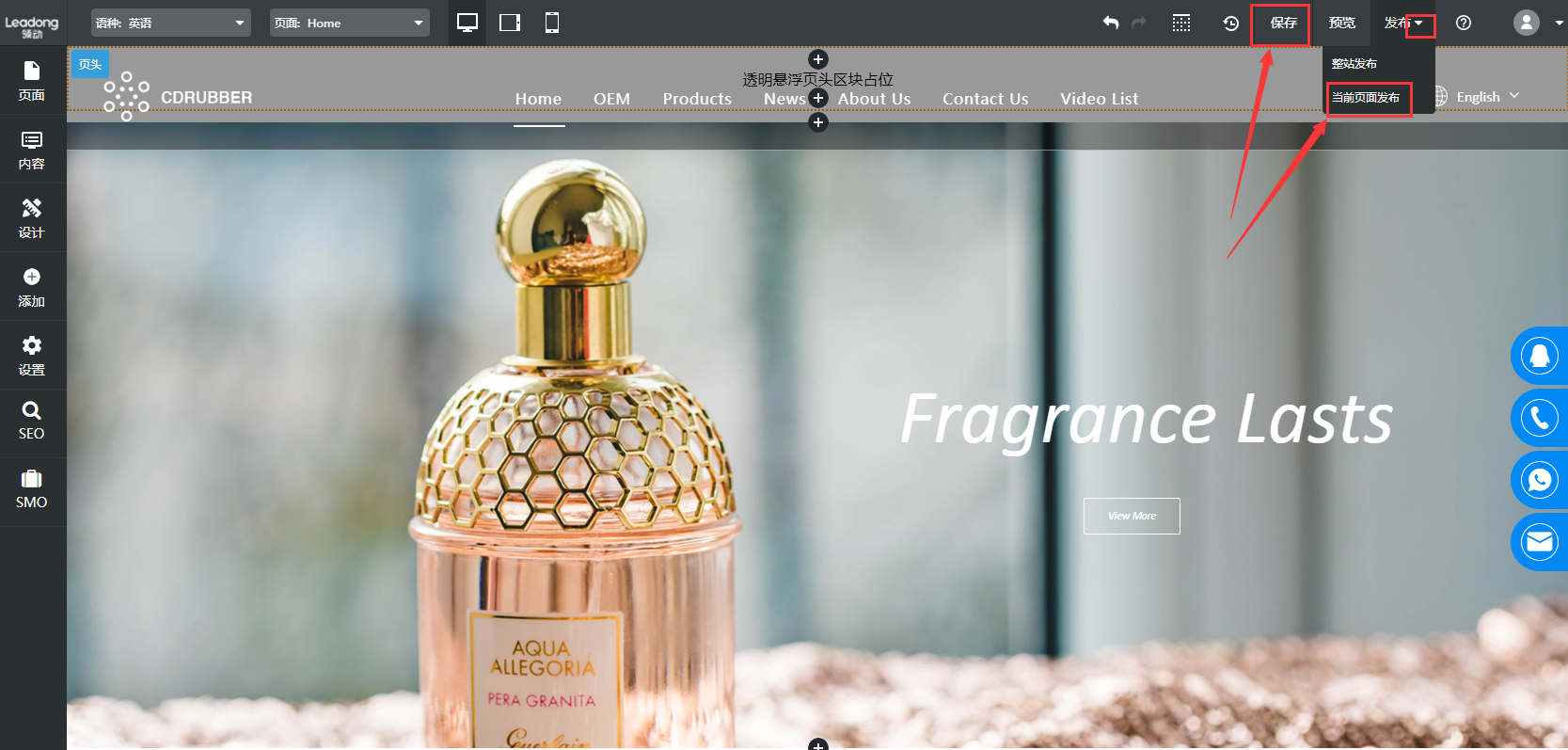Open the SMO briefcase panel
Image resolution: width=1568 pixels, height=750 pixels.
pos(32,489)
